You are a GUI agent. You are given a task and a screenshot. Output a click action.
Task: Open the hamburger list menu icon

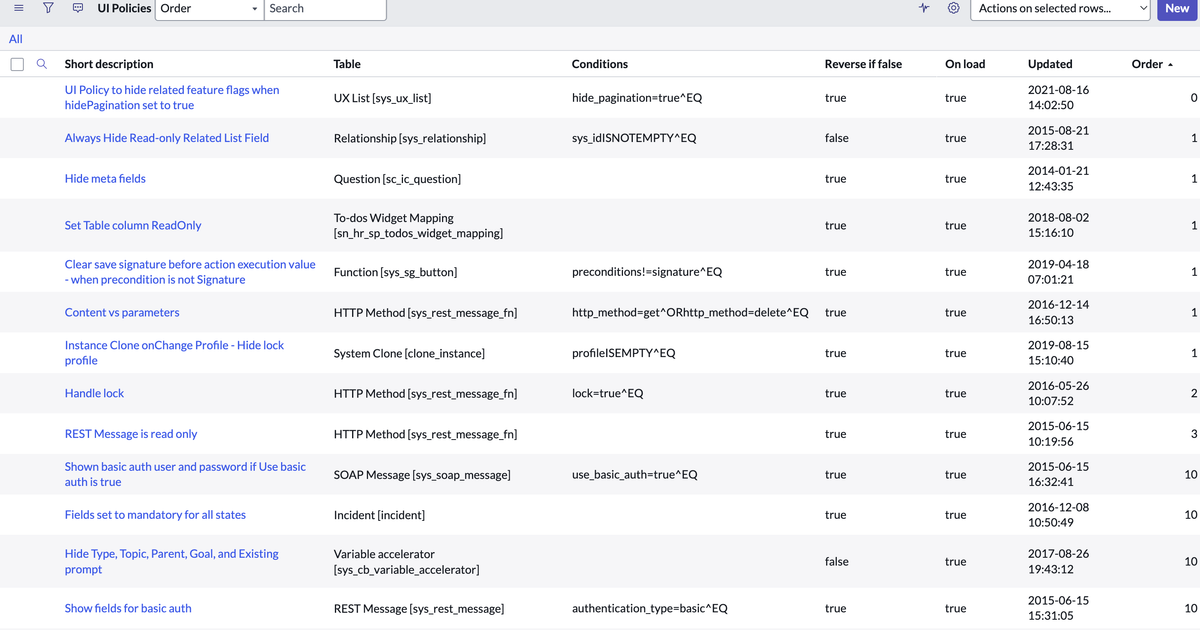pos(18,8)
